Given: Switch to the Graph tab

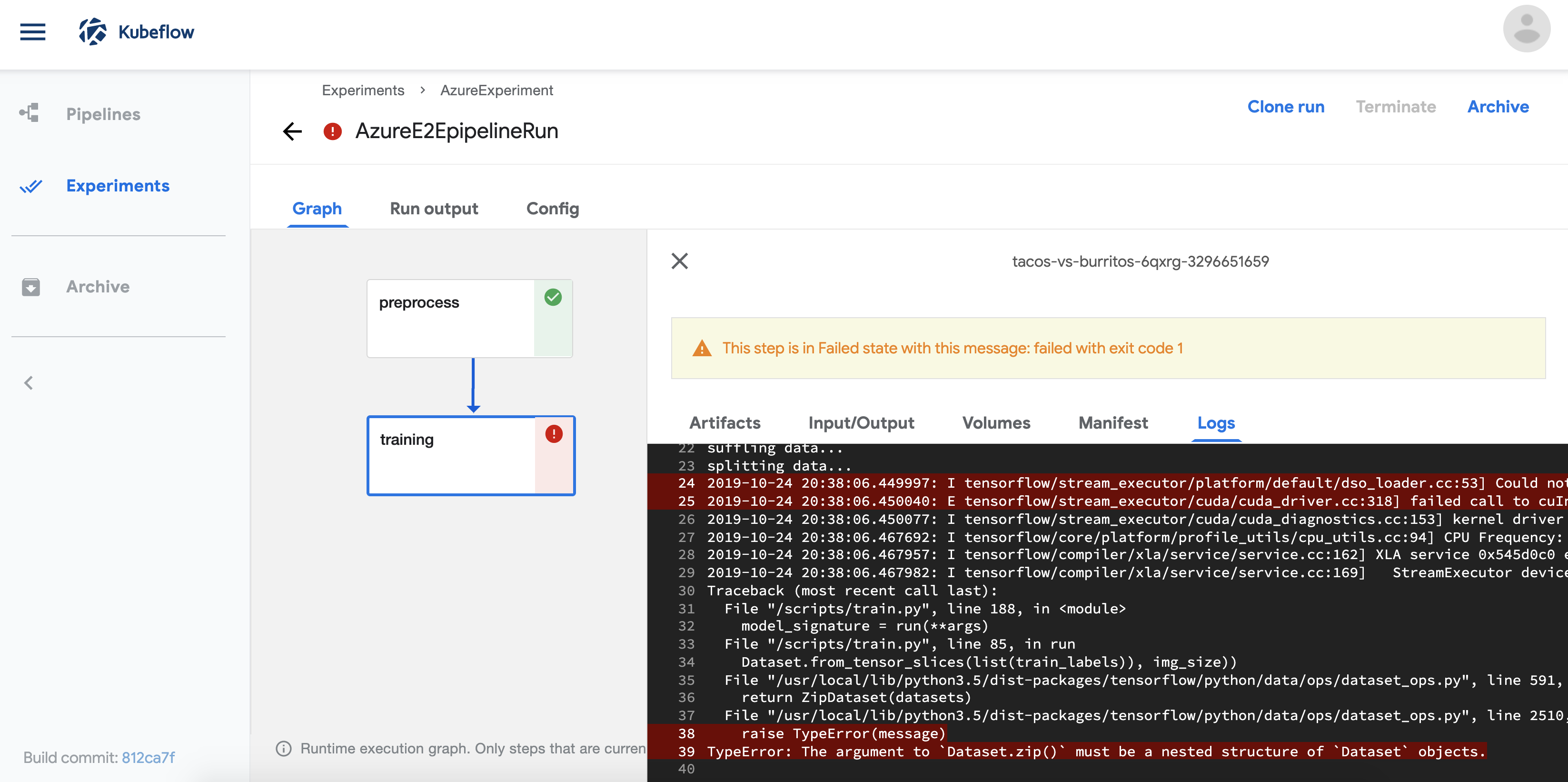Looking at the screenshot, I should pyautogui.click(x=317, y=208).
